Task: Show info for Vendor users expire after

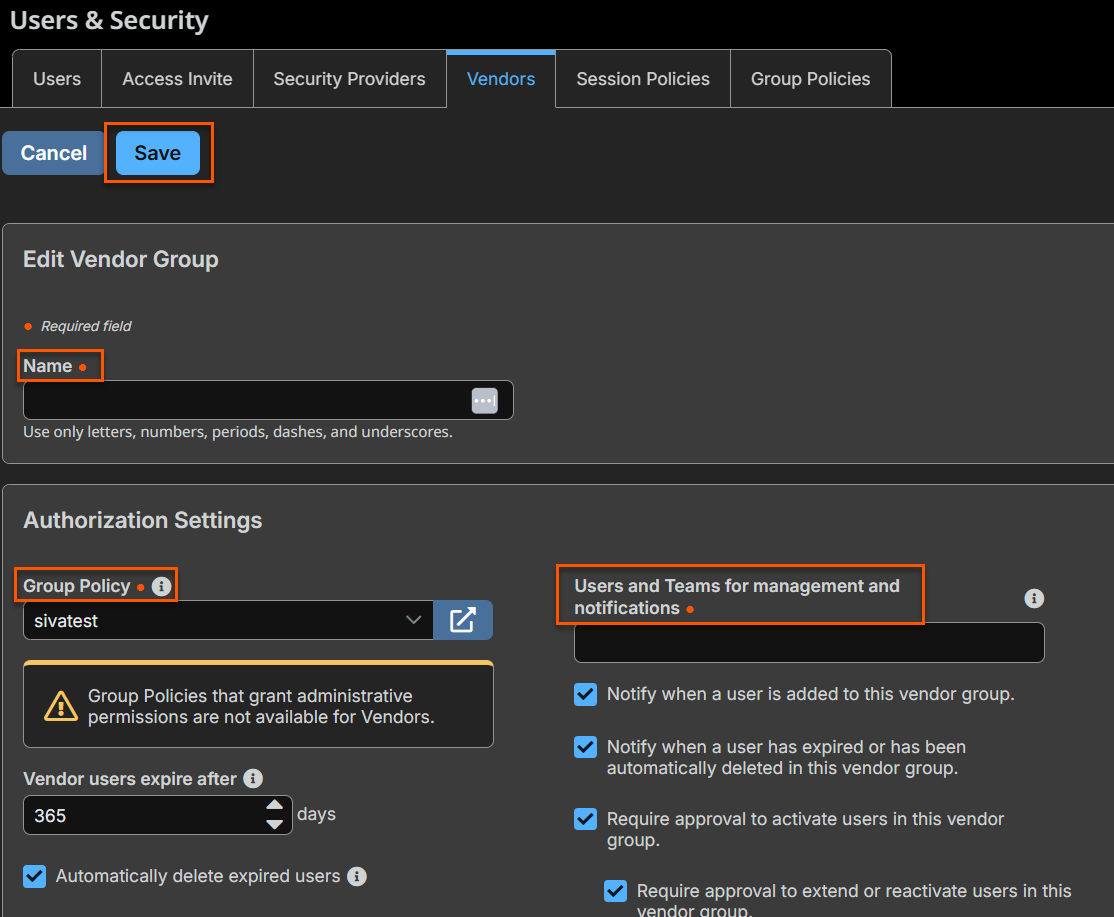Action: [253, 778]
